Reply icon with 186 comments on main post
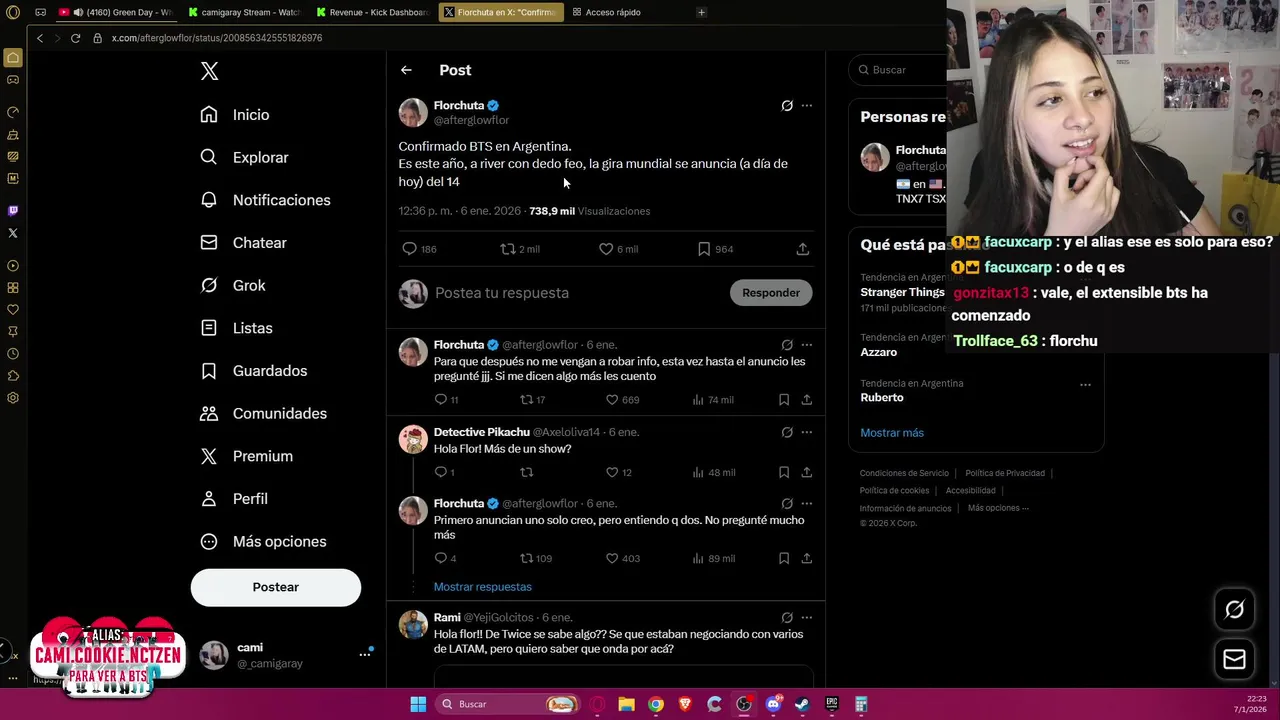 (409, 249)
